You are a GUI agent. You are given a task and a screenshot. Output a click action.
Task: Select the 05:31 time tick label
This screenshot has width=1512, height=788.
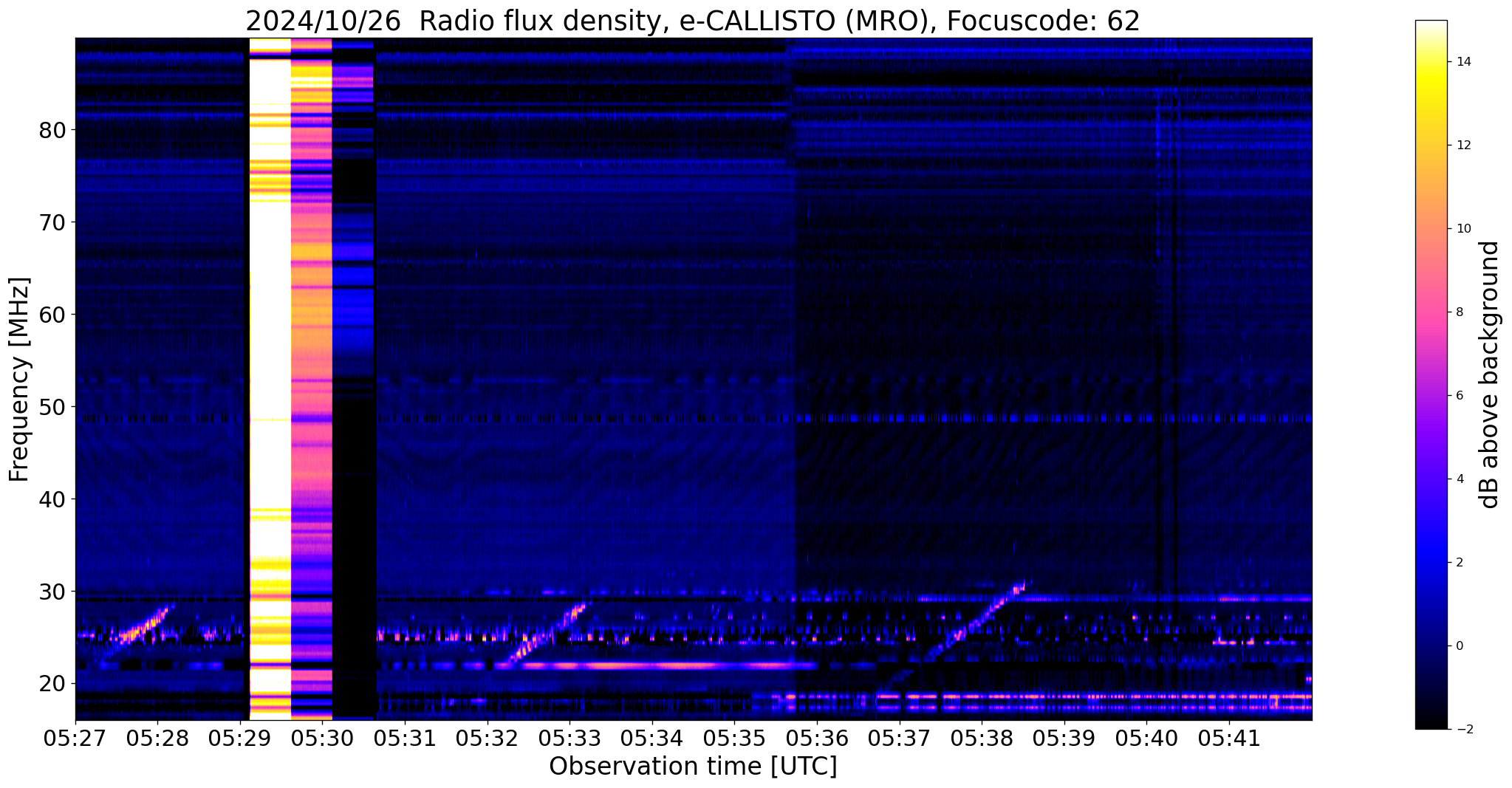(x=405, y=738)
